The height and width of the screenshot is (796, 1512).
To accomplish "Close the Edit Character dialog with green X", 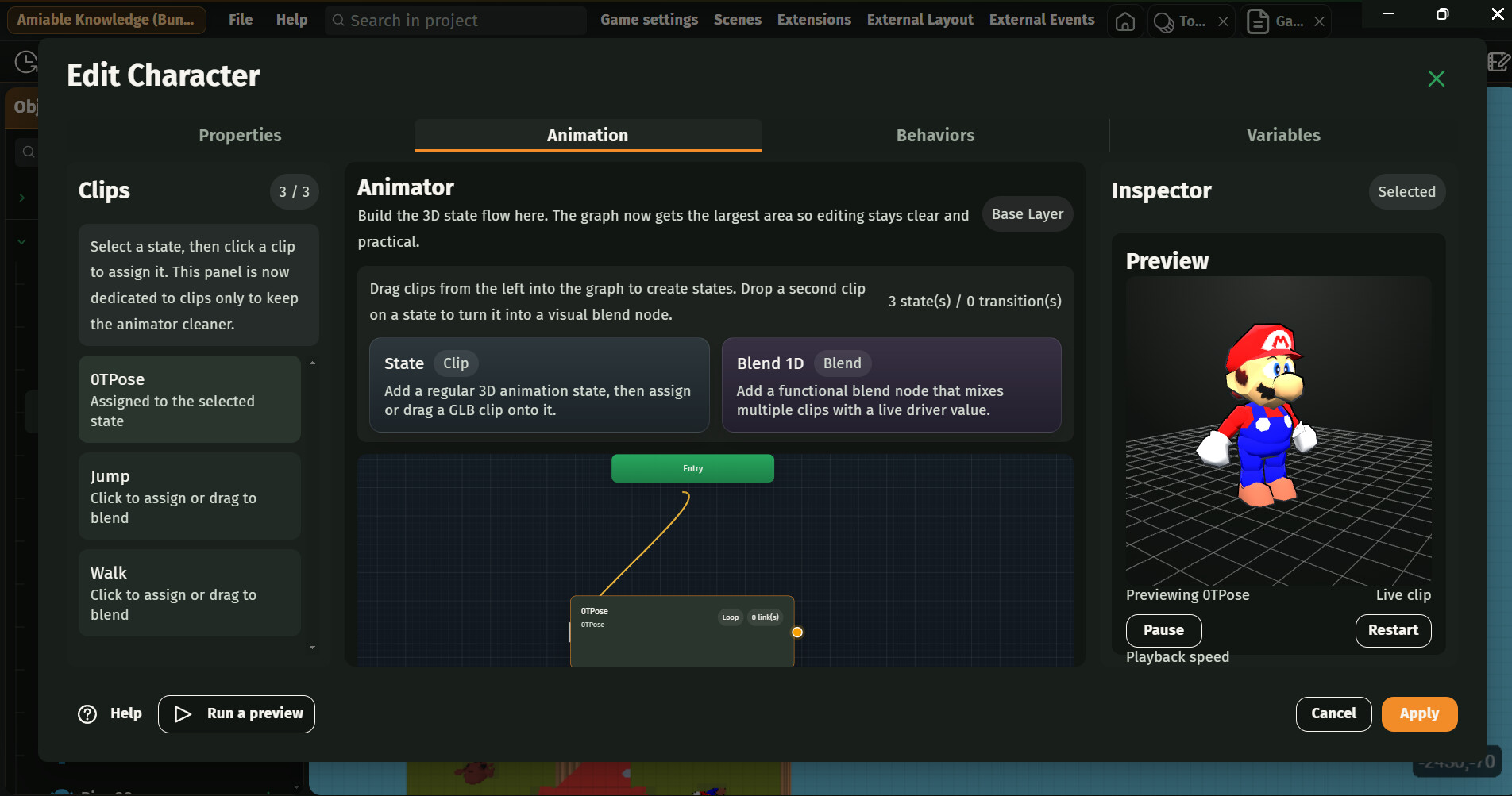I will point(1436,79).
